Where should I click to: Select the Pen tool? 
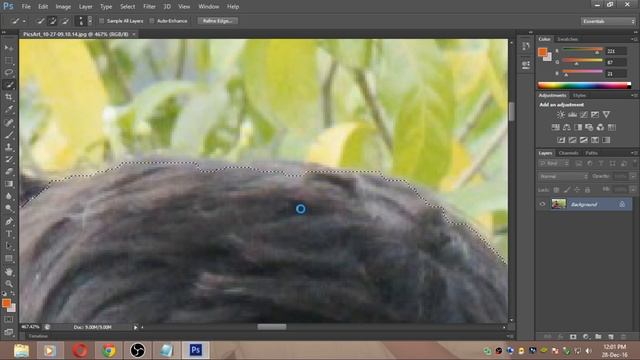pos(9,222)
